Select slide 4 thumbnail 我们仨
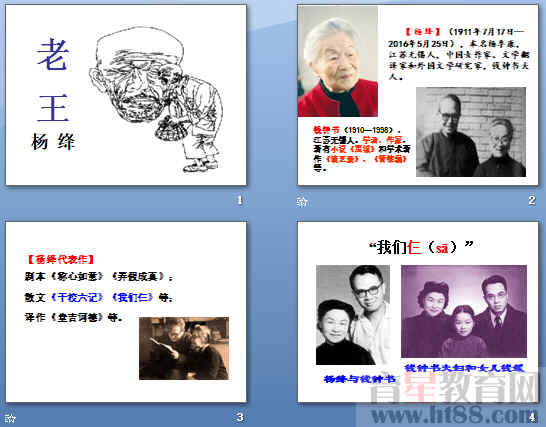 (418, 312)
